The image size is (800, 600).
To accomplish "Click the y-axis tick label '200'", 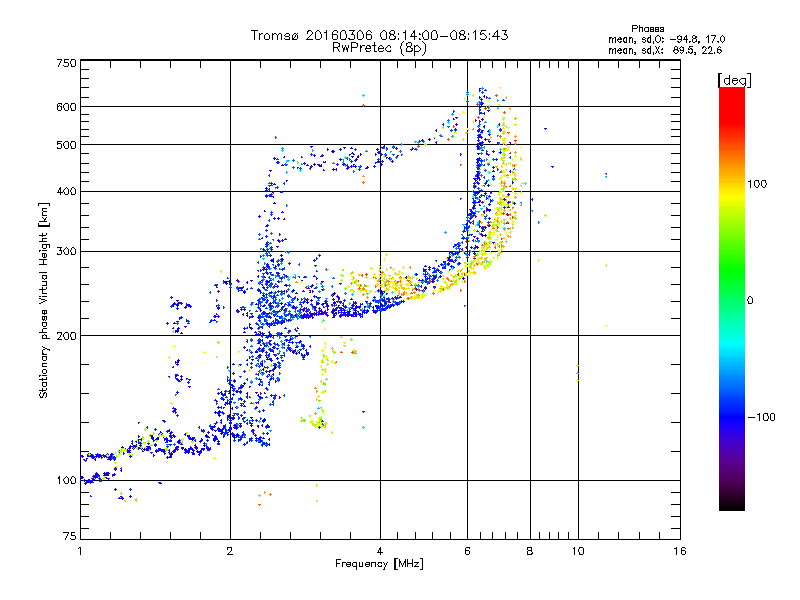I will (66, 336).
